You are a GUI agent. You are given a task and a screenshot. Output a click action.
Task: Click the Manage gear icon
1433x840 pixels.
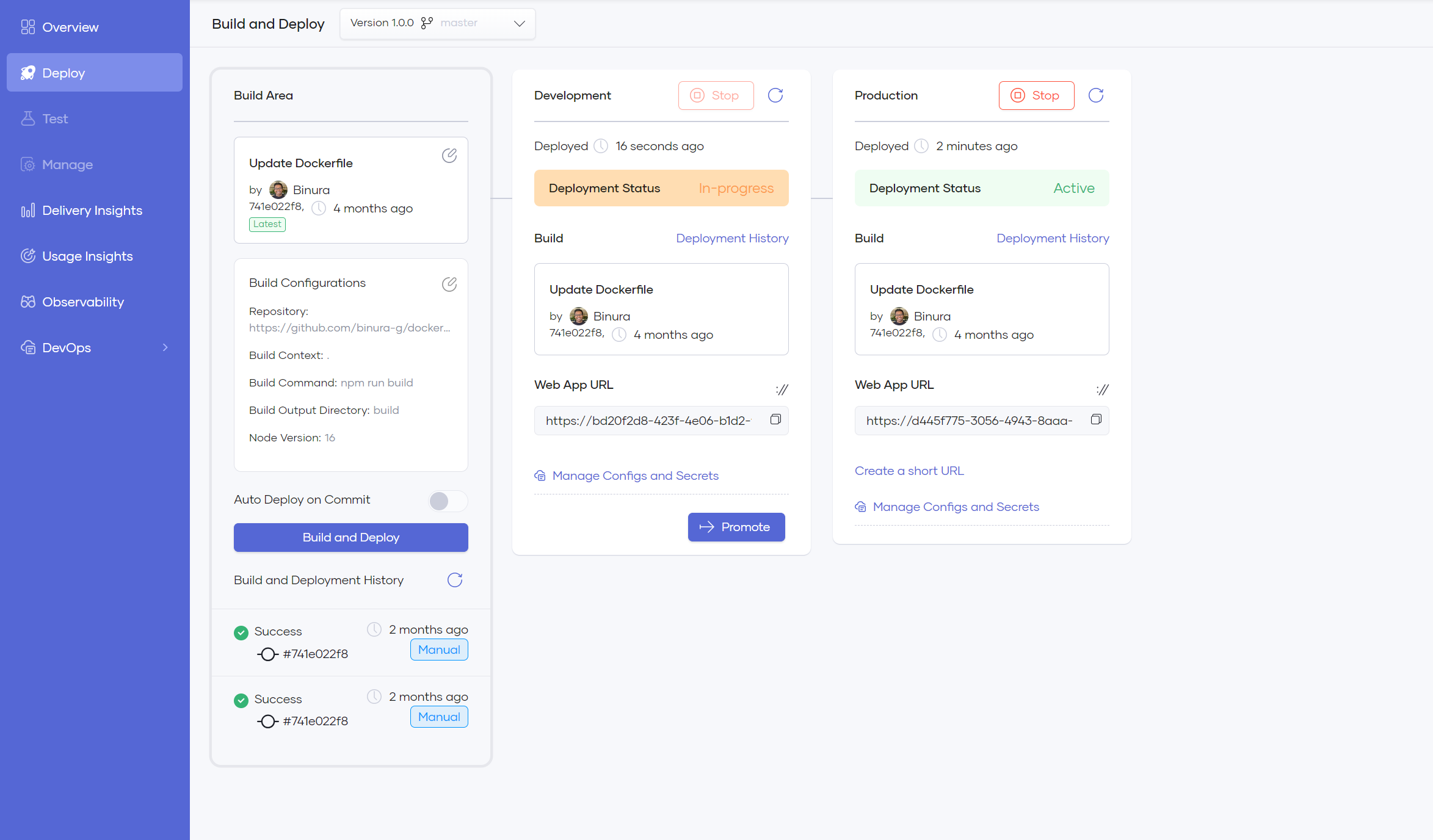pyautogui.click(x=27, y=164)
